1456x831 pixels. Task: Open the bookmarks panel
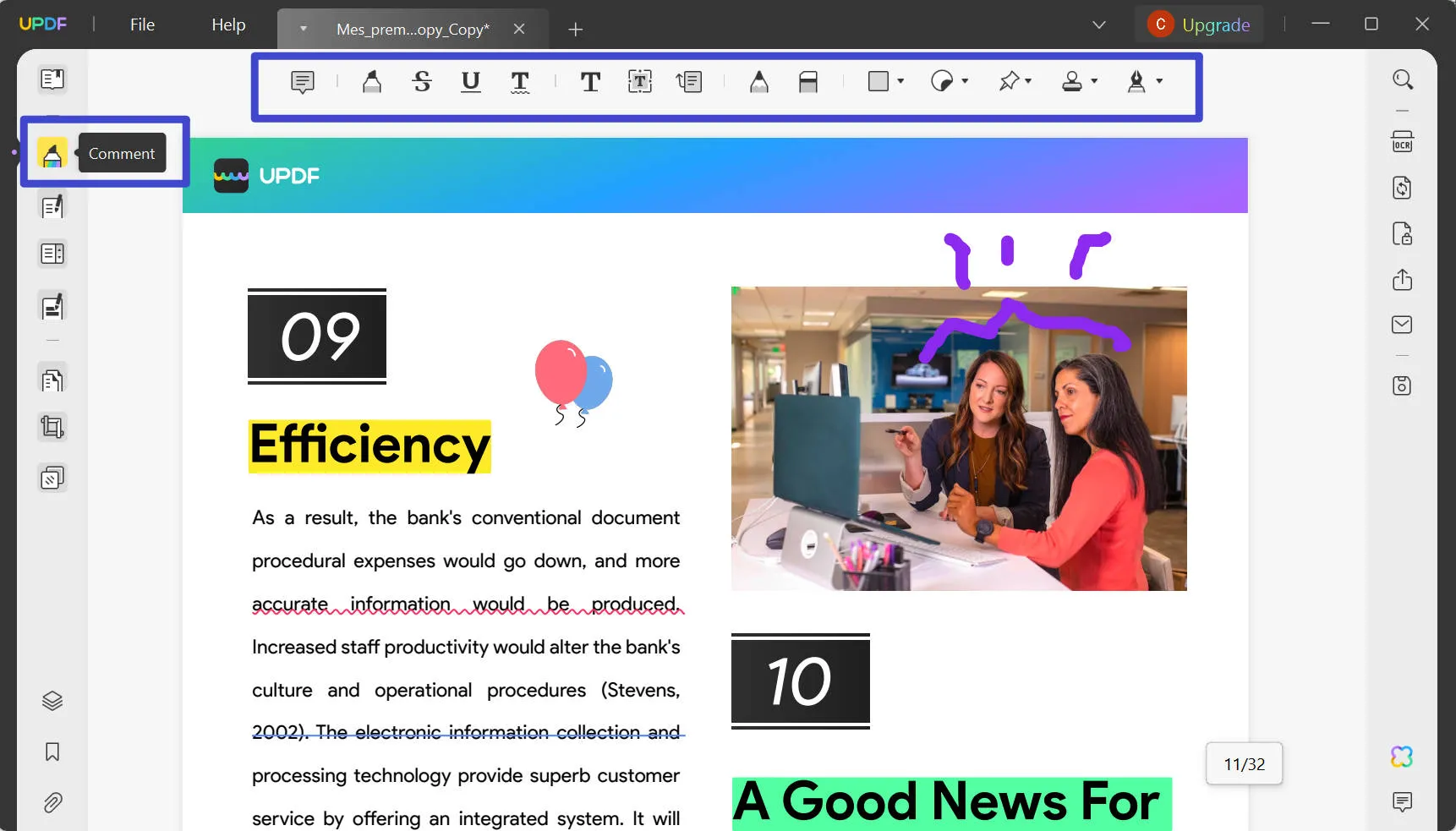point(52,752)
